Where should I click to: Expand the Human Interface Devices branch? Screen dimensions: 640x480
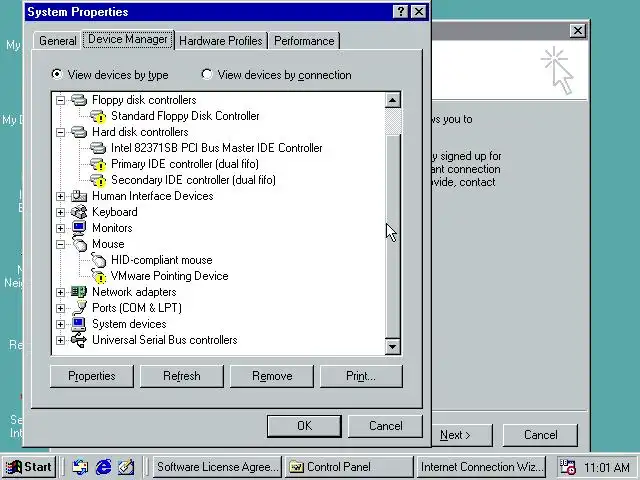[60, 196]
